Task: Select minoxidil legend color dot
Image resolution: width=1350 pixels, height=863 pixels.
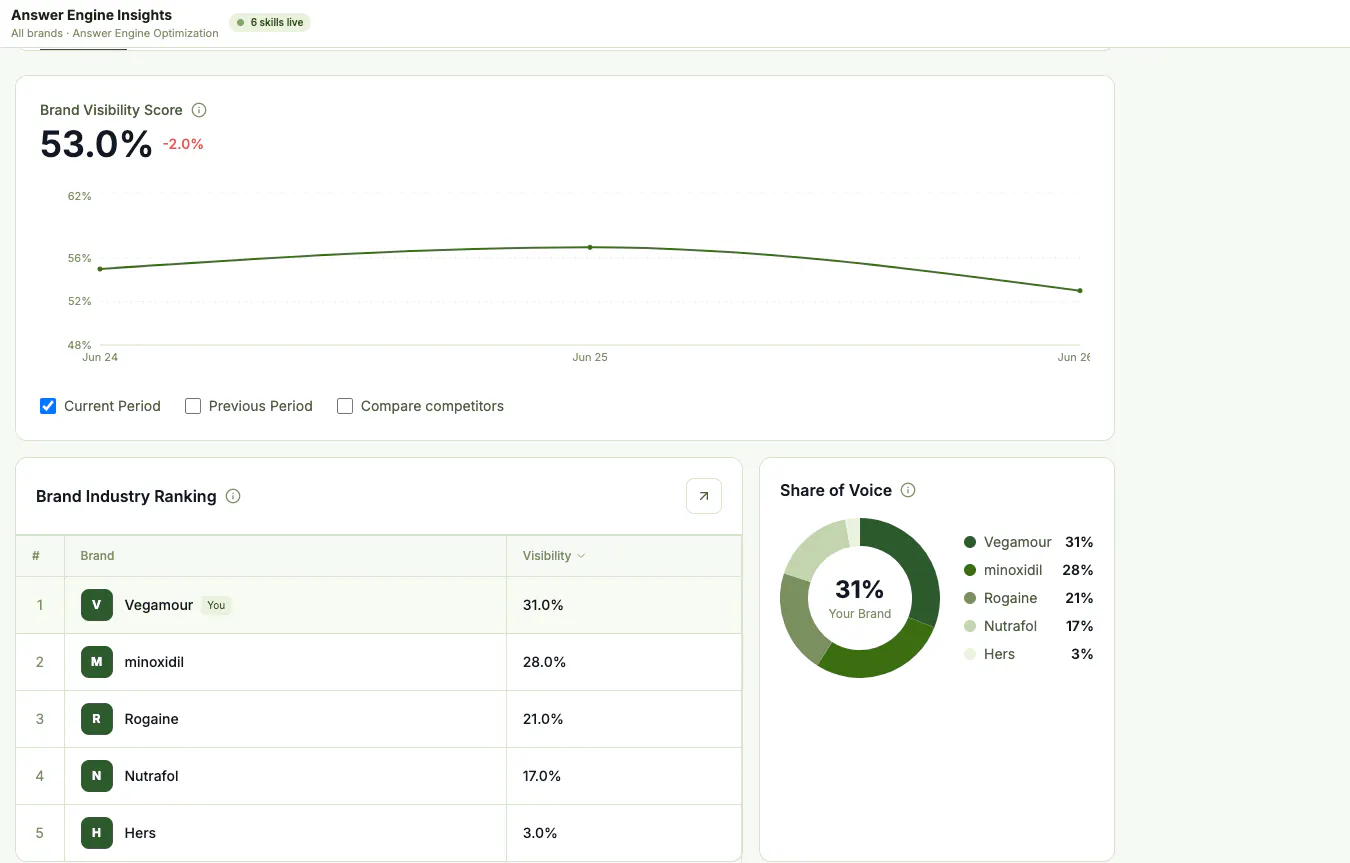Action: [x=970, y=570]
